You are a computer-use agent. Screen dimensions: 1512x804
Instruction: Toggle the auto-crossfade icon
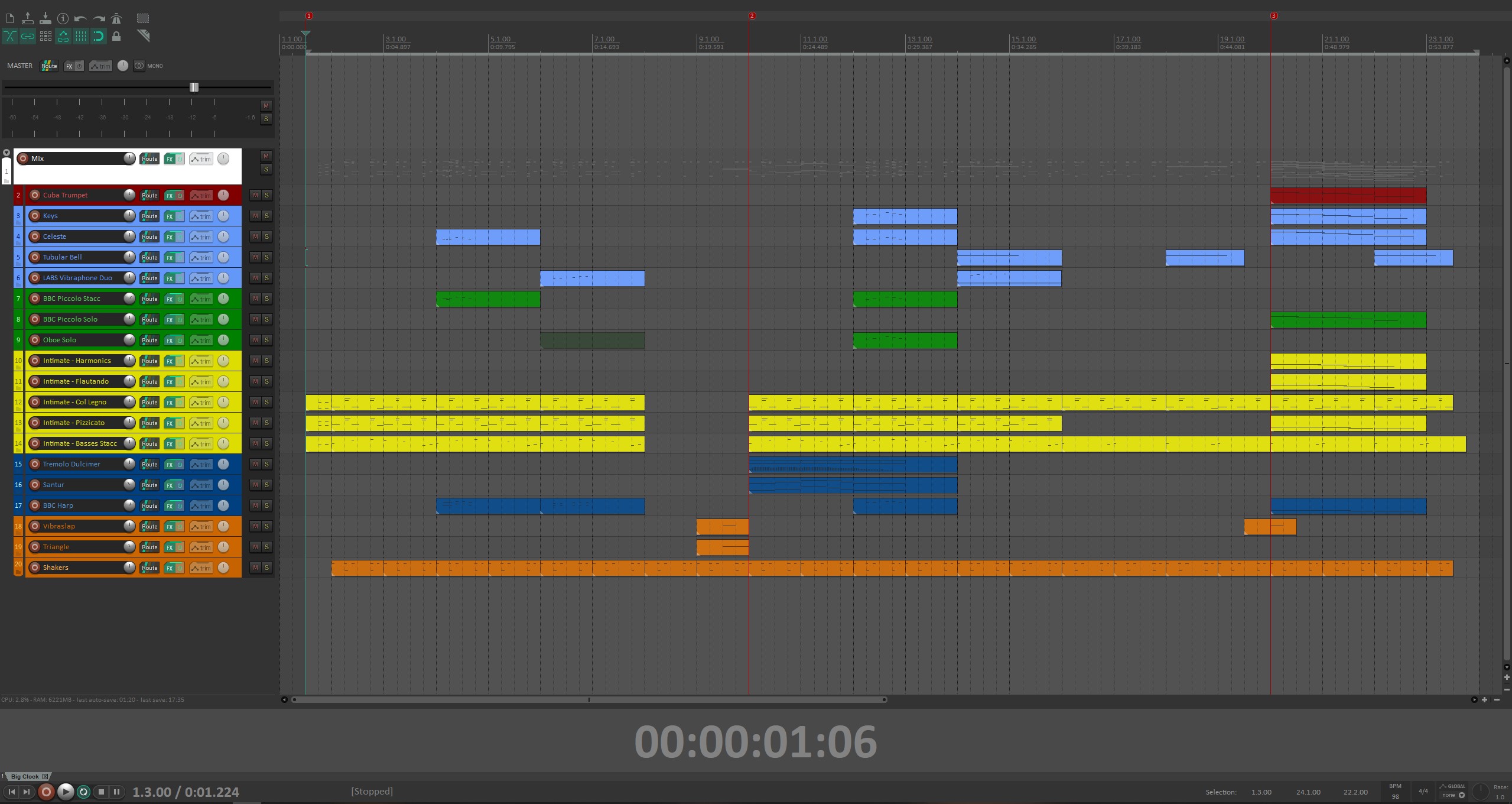[9, 36]
